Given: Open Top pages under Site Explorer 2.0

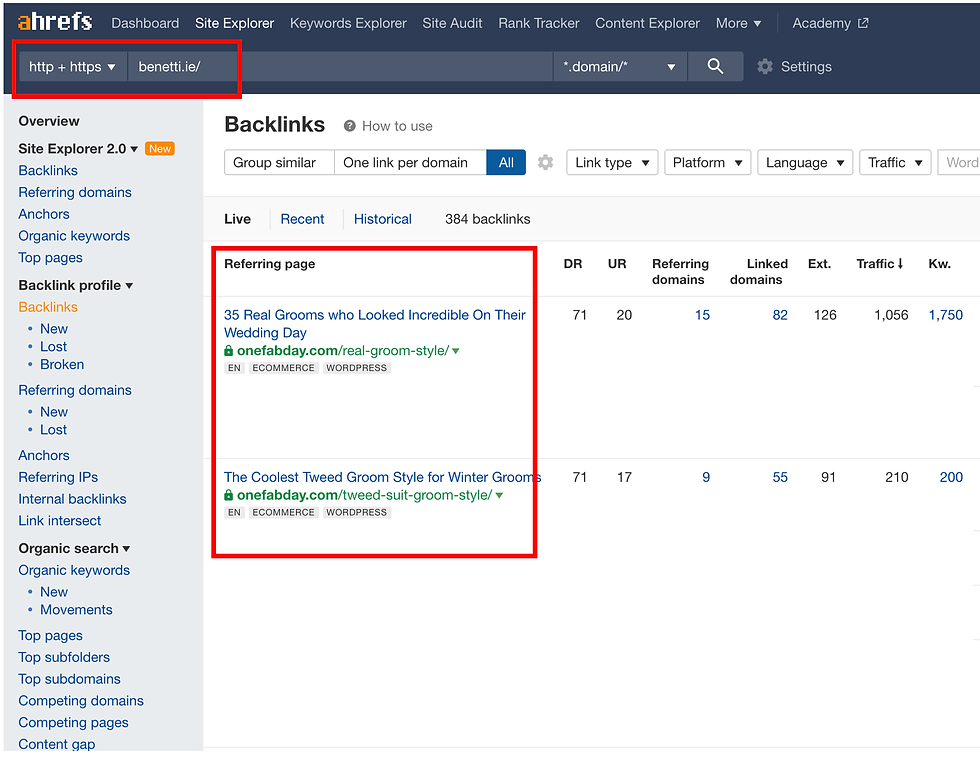Looking at the screenshot, I should (x=51, y=257).
